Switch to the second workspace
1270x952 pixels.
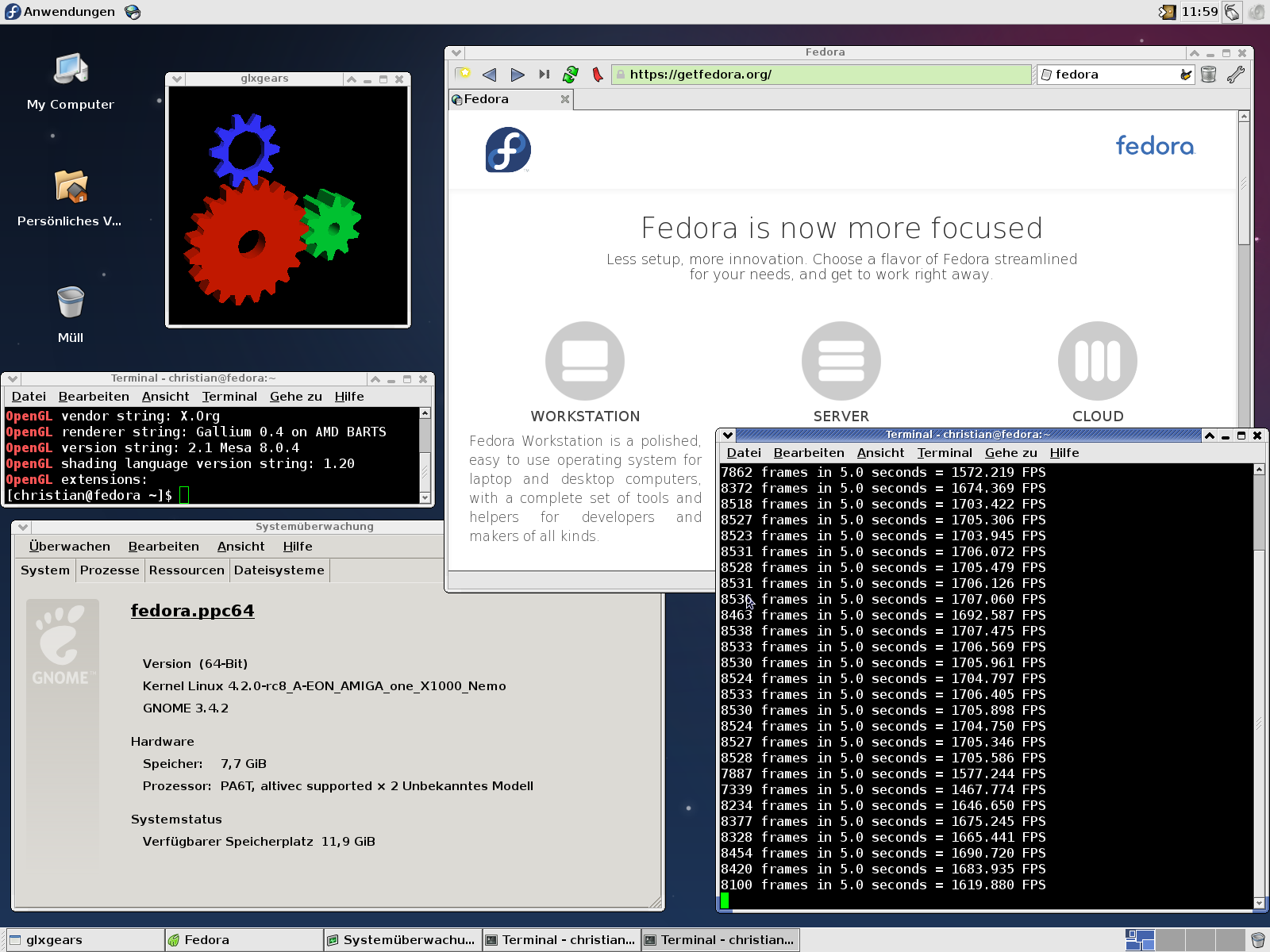click(1170, 940)
